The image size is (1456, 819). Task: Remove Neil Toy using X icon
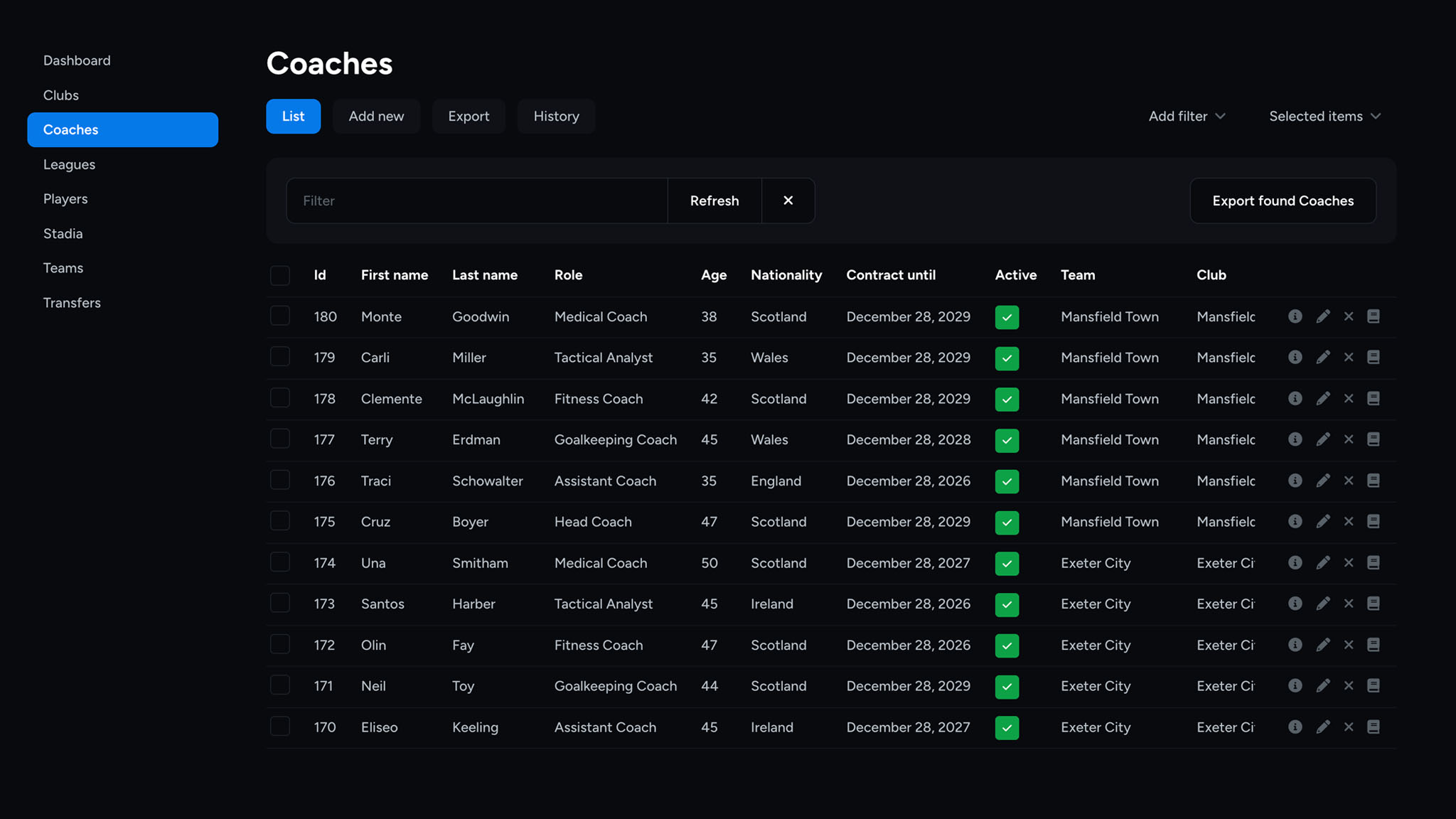(1349, 686)
